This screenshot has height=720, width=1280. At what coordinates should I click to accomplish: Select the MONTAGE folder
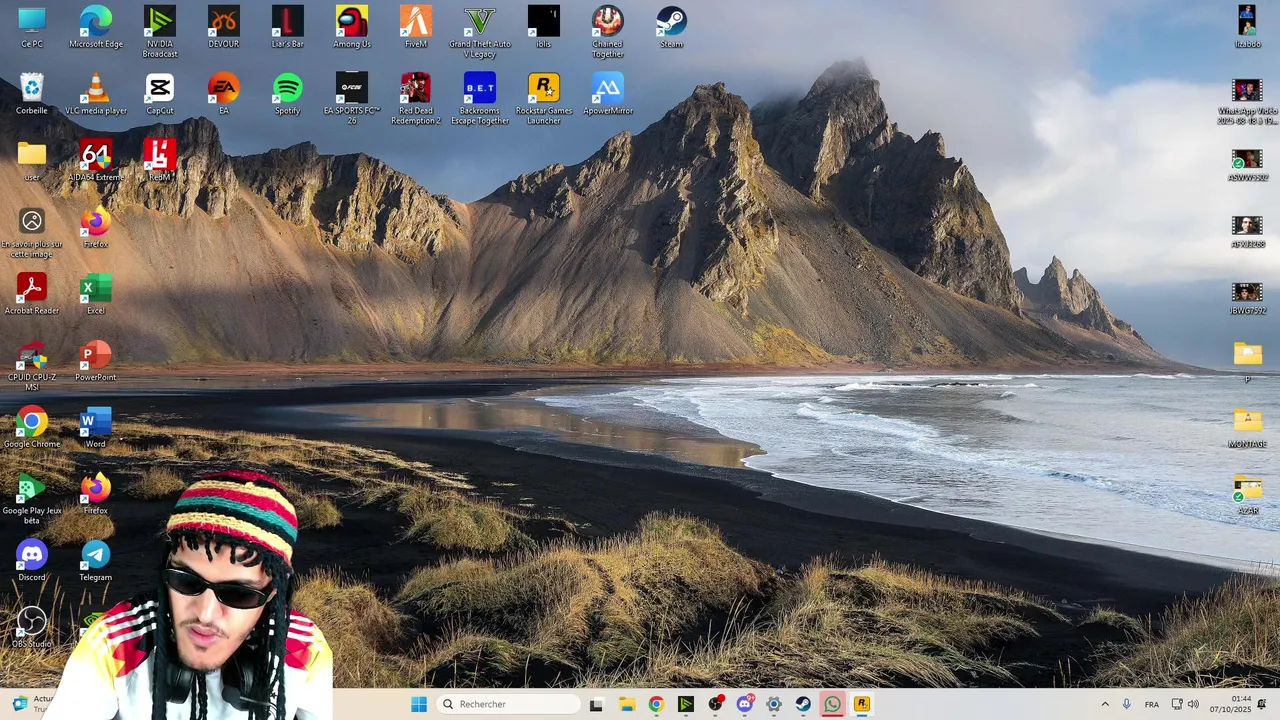click(x=1247, y=428)
